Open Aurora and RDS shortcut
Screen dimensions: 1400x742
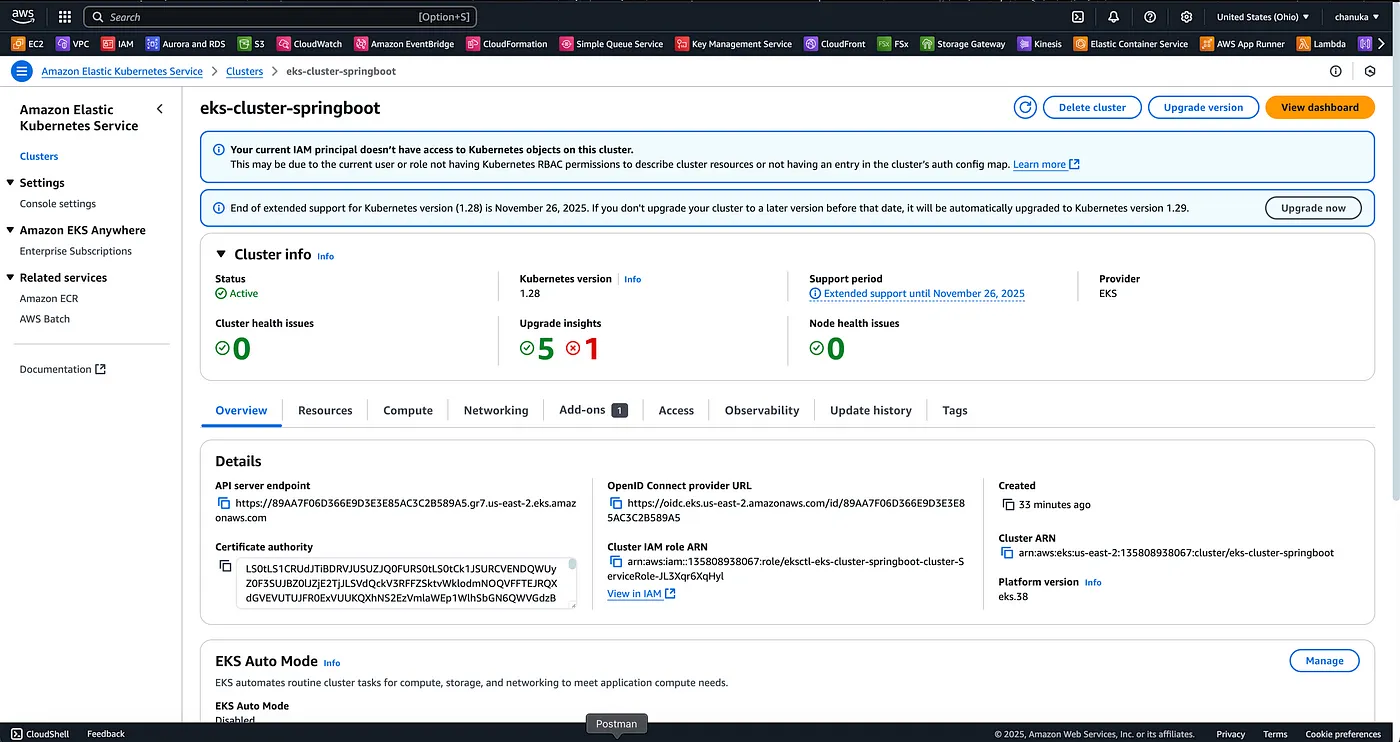pos(185,44)
